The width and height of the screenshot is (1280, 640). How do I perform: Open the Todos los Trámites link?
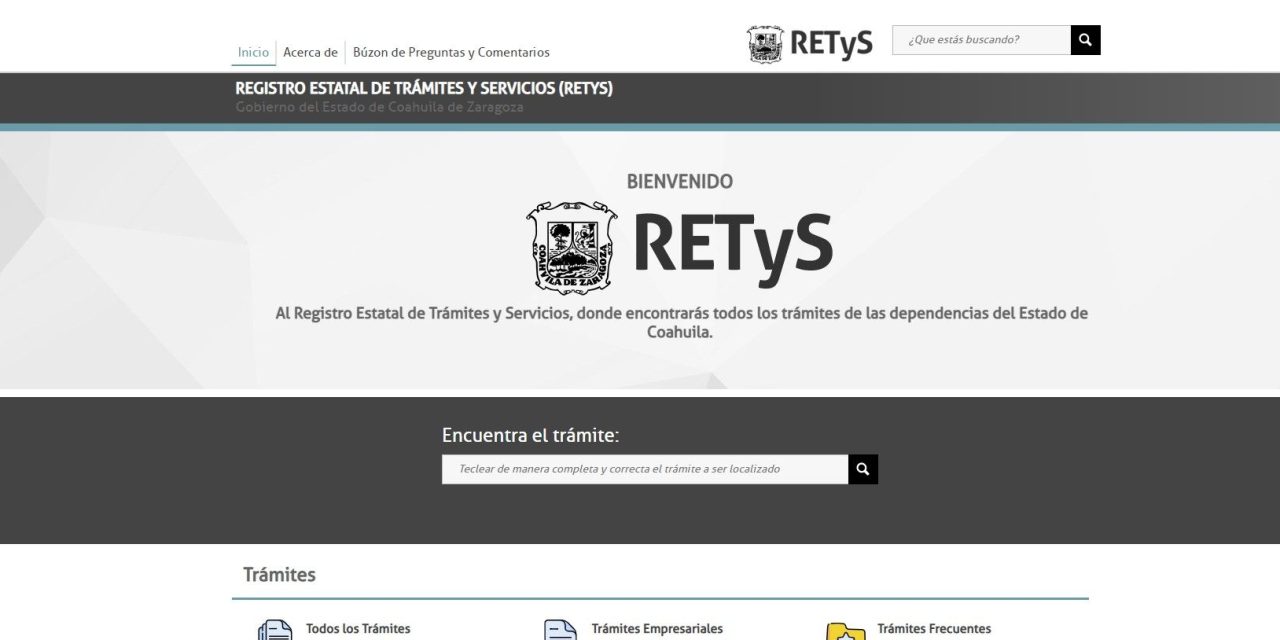tap(358, 629)
